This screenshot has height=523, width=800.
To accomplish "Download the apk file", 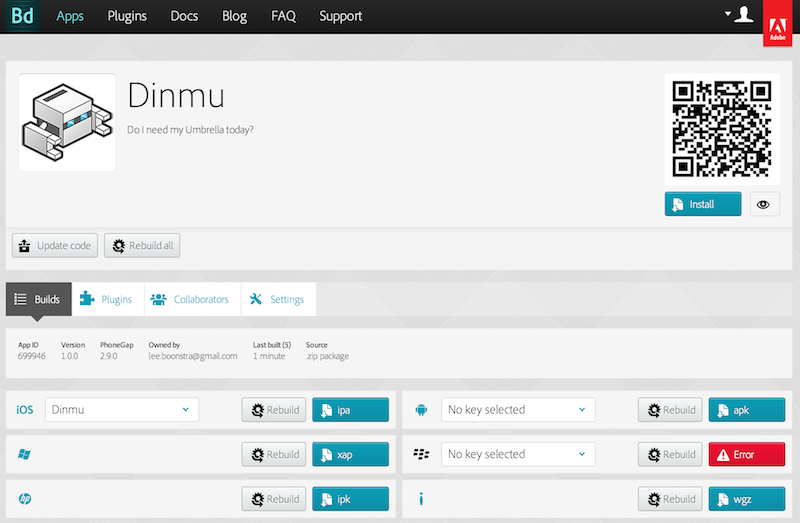I will tap(747, 410).
